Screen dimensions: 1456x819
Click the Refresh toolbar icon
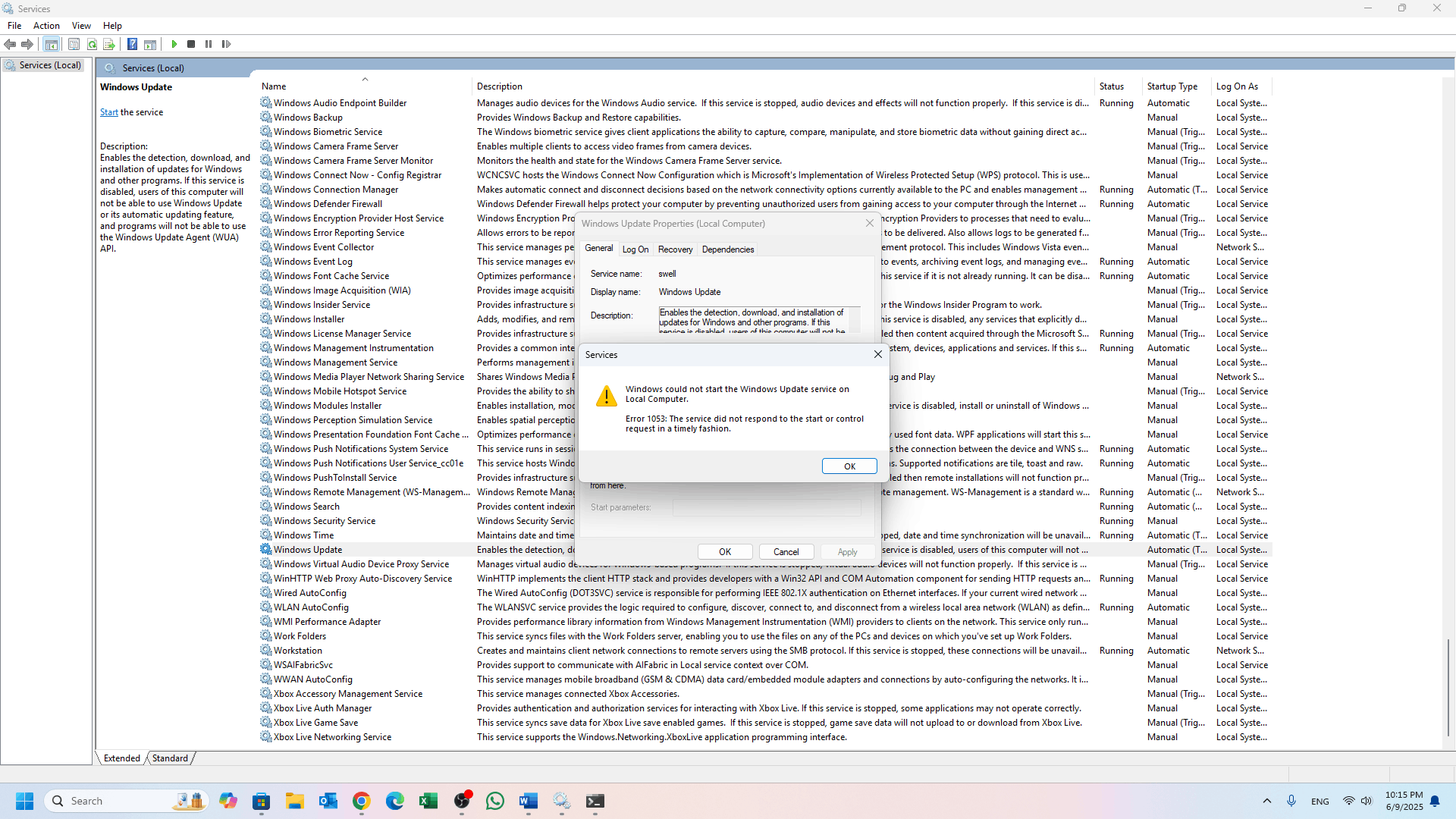(x=92, y=45)
